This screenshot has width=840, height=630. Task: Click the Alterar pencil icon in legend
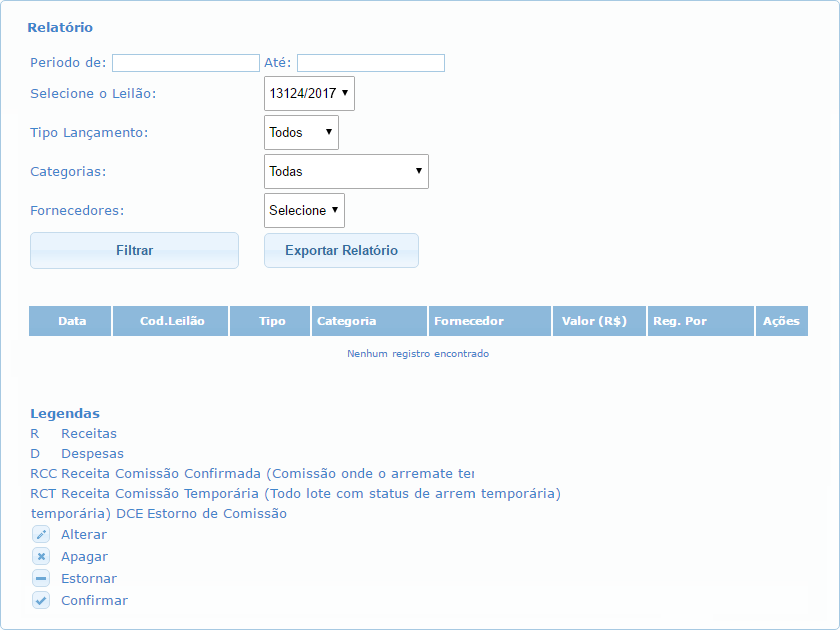tap(41, 535)
